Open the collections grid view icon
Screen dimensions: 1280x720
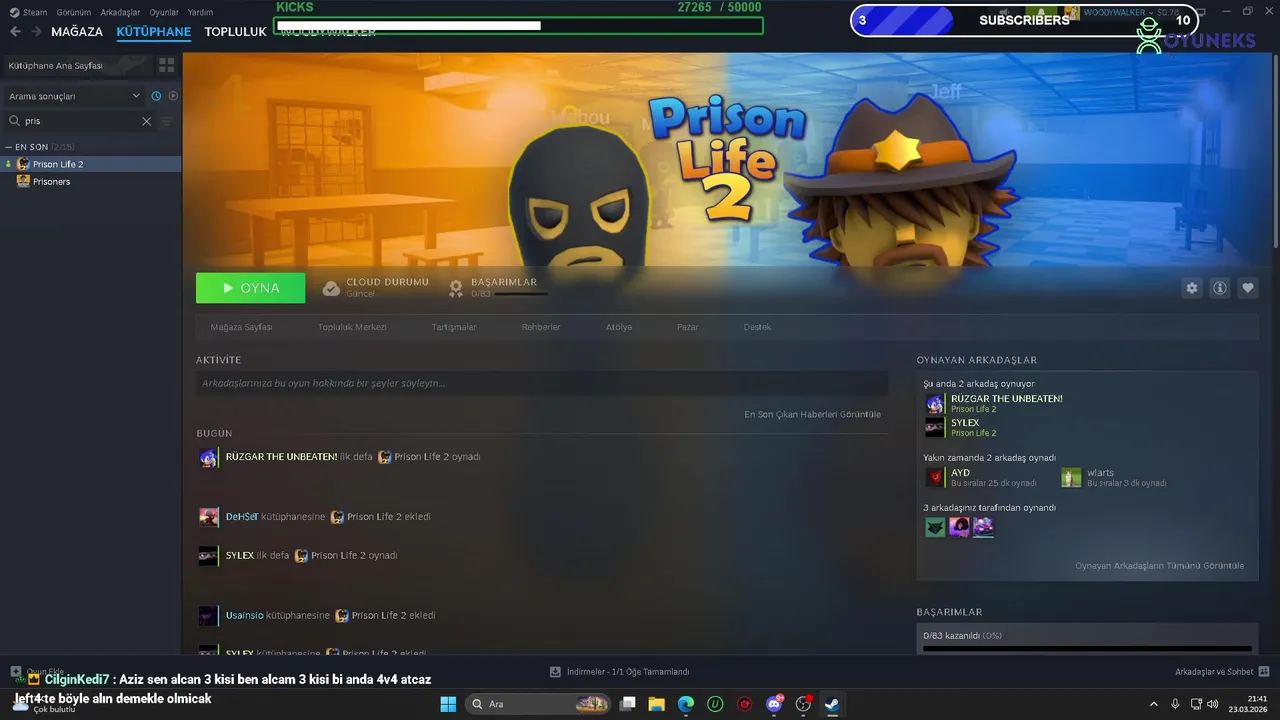[166, 65]
